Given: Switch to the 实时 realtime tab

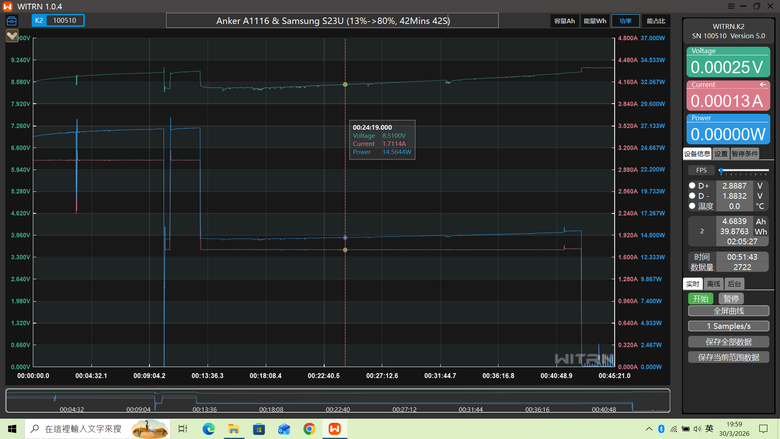Looking at the screenshot, I should click(692, 284).
